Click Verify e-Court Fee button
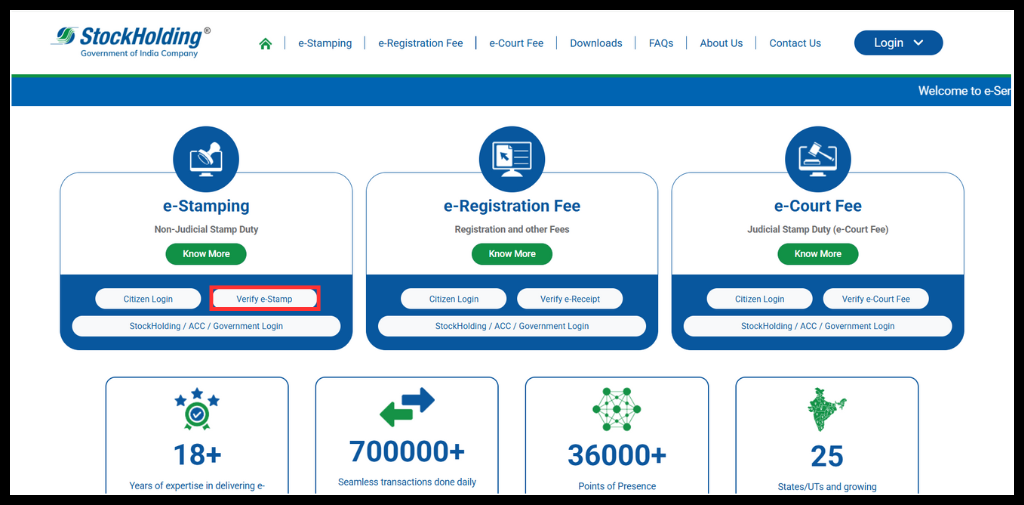Image resolution: width=1024 pixels, height=505 pixels. pos(876,299)
